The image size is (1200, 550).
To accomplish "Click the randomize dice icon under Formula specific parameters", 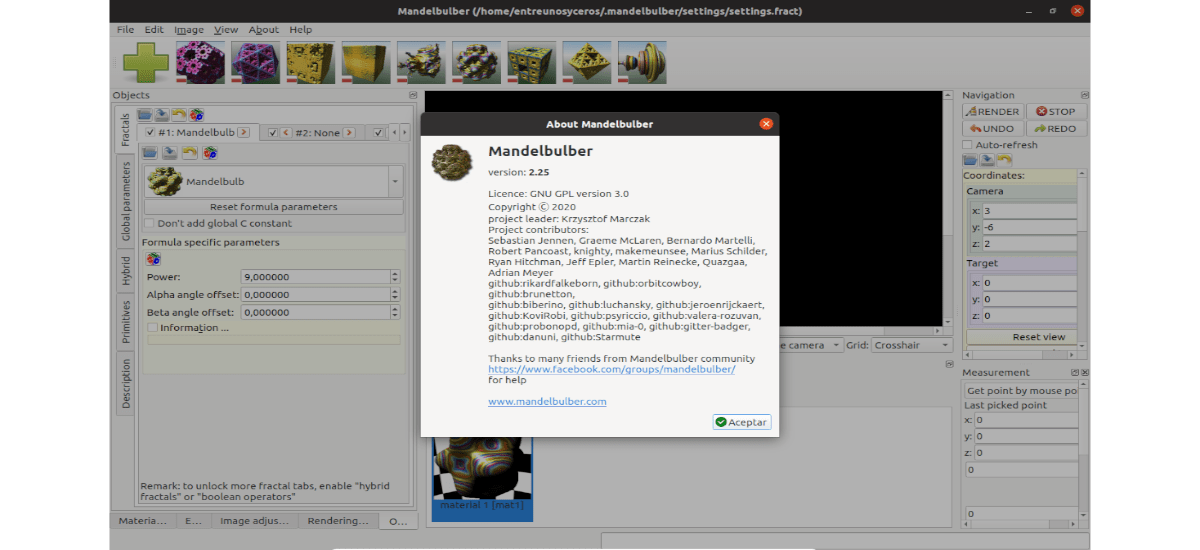I will coord(154,259).
